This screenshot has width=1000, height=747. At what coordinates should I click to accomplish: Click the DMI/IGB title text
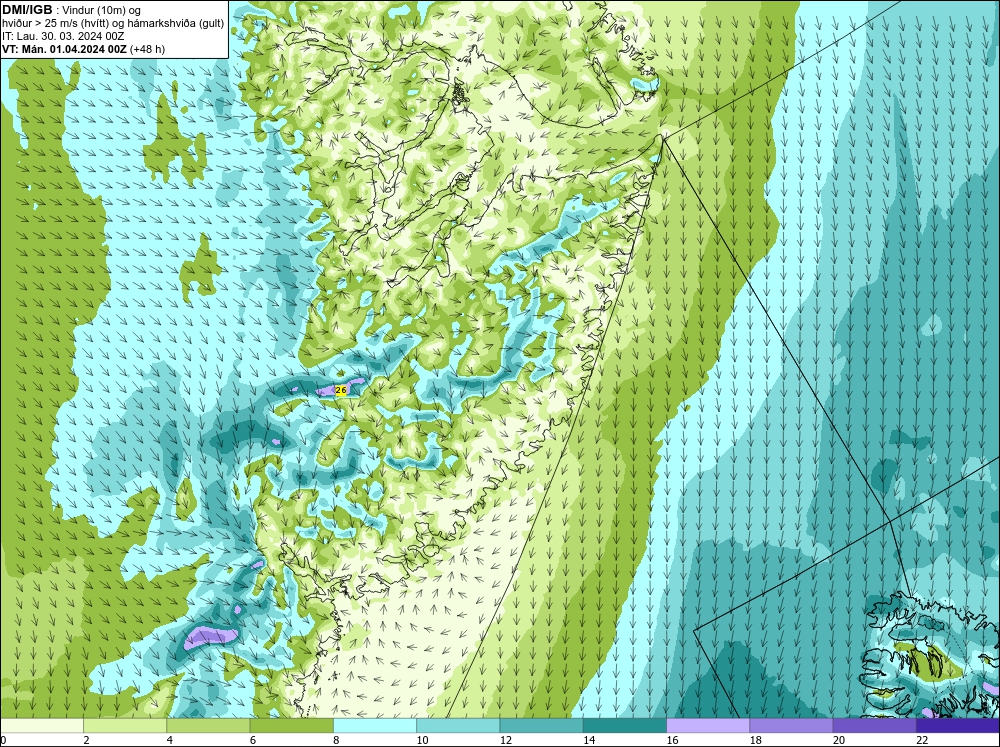tap(27, 10)
